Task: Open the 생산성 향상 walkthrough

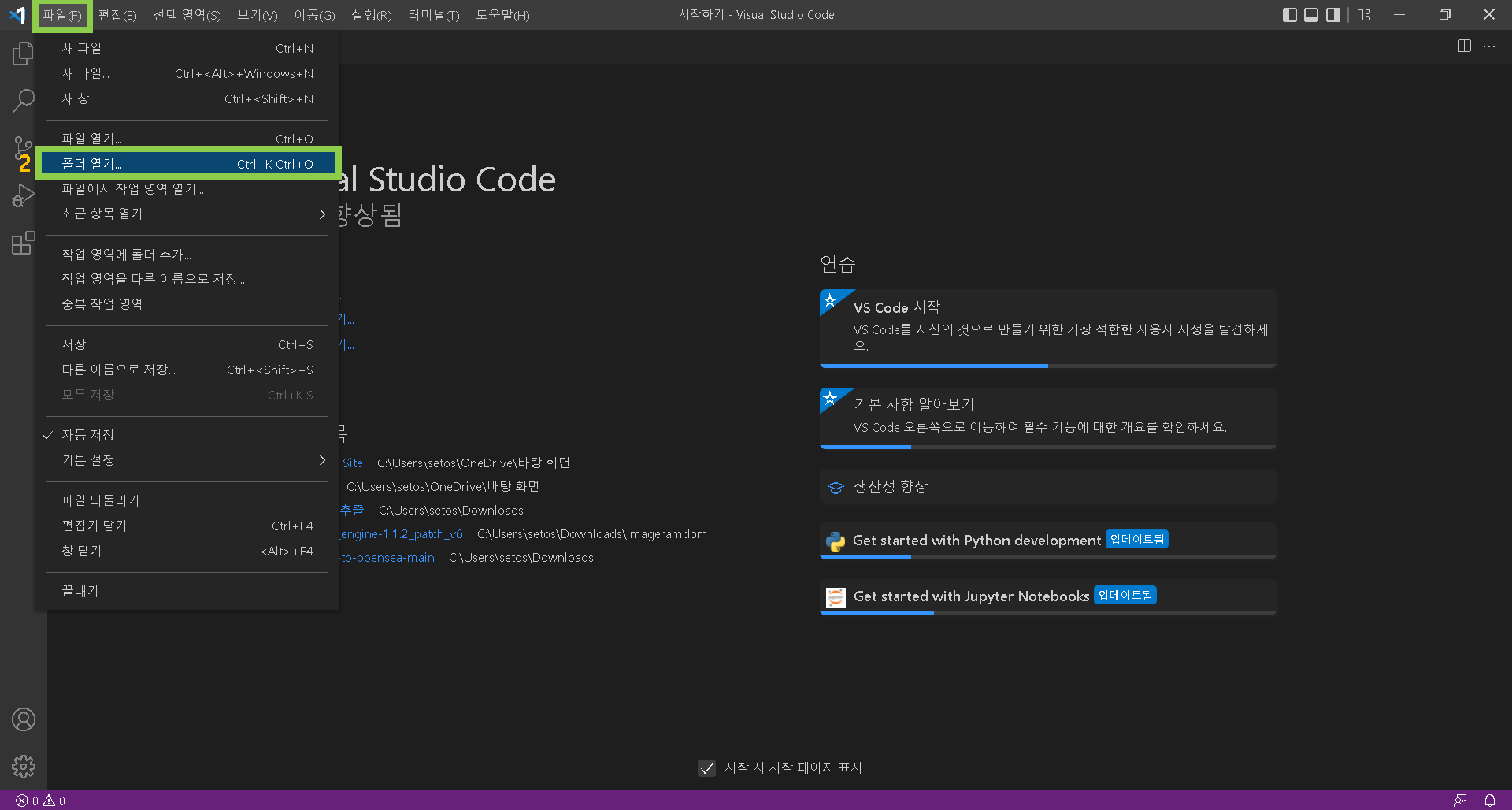Action: (1048, 487)
